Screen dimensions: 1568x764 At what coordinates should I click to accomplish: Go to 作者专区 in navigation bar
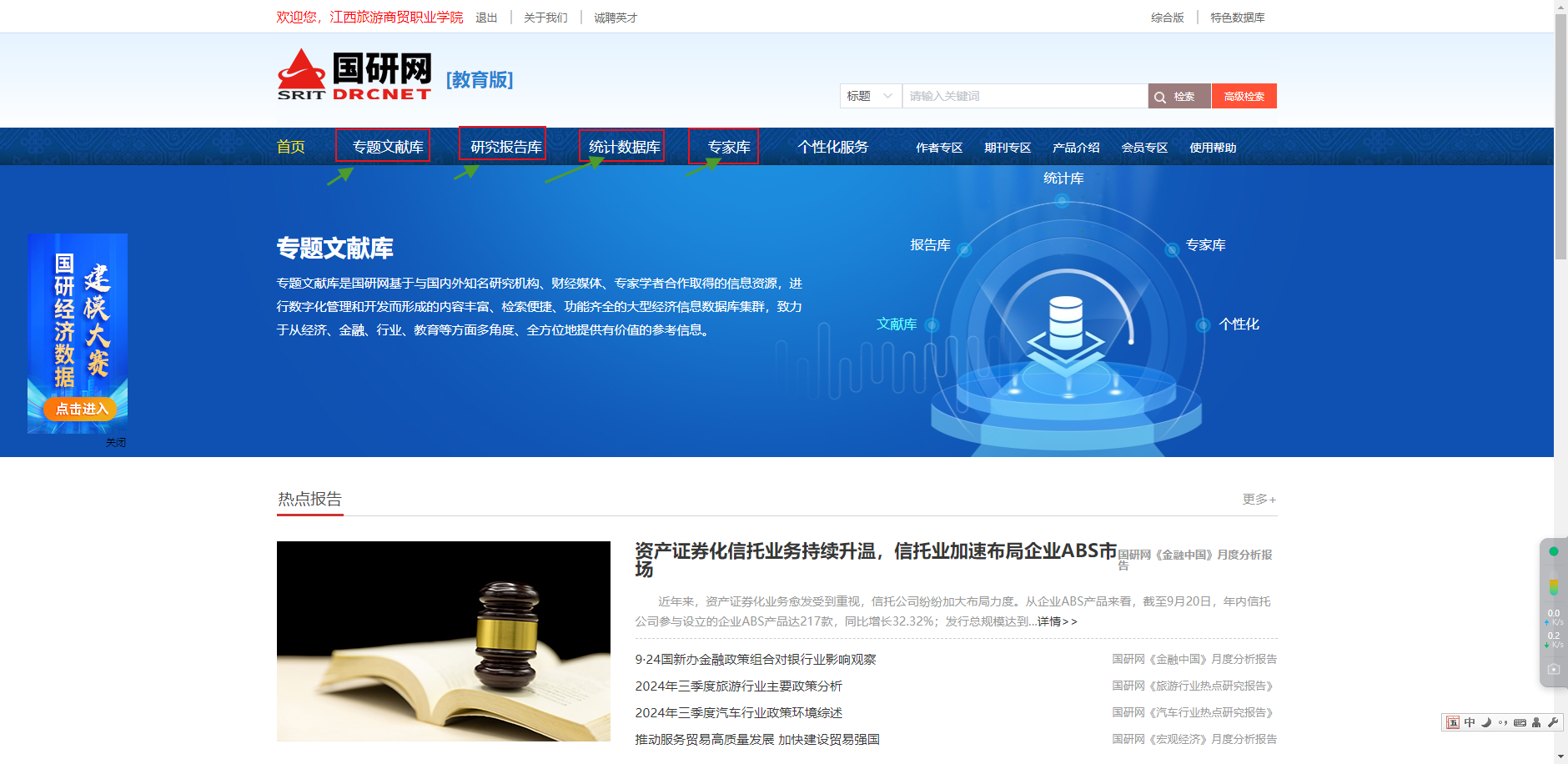click(x=939, y=148)
